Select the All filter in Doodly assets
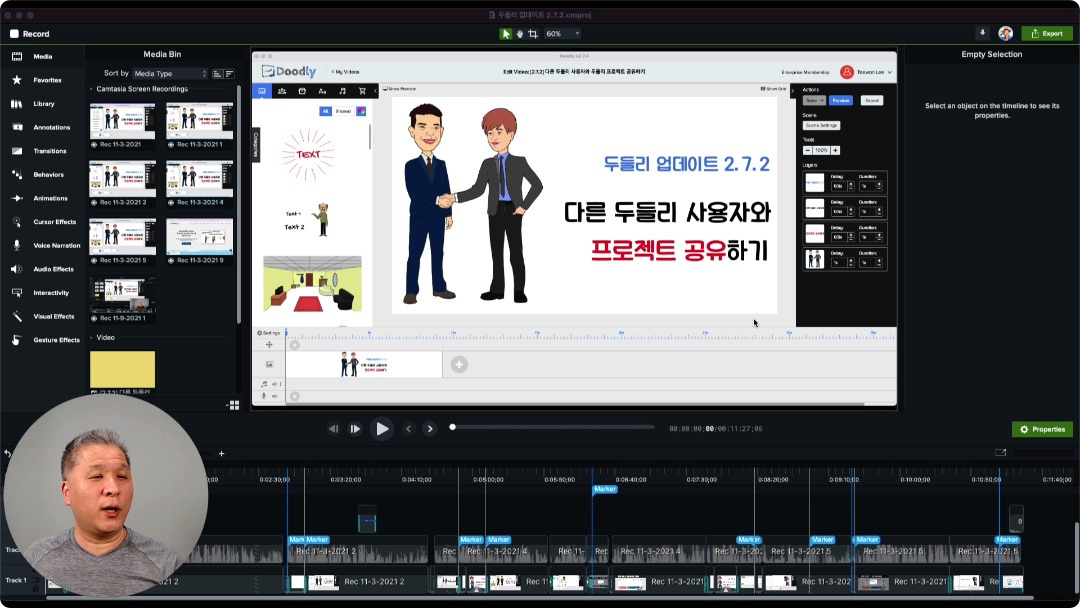 coord(326,111)
